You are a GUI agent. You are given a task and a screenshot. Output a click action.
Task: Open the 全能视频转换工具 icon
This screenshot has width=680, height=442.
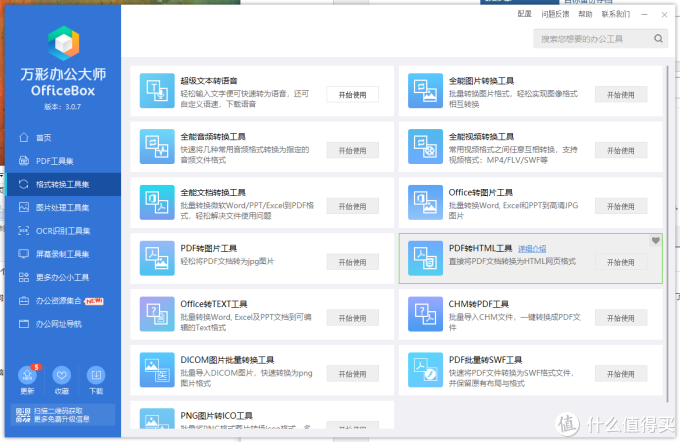pos(425,147)
